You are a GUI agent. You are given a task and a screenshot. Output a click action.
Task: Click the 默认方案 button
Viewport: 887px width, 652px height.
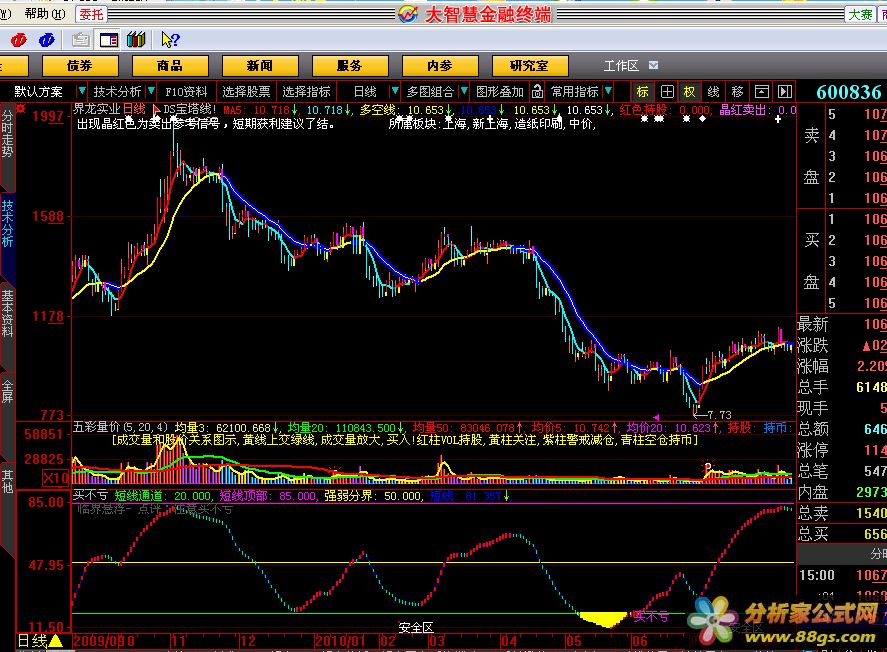pos(38,92)
